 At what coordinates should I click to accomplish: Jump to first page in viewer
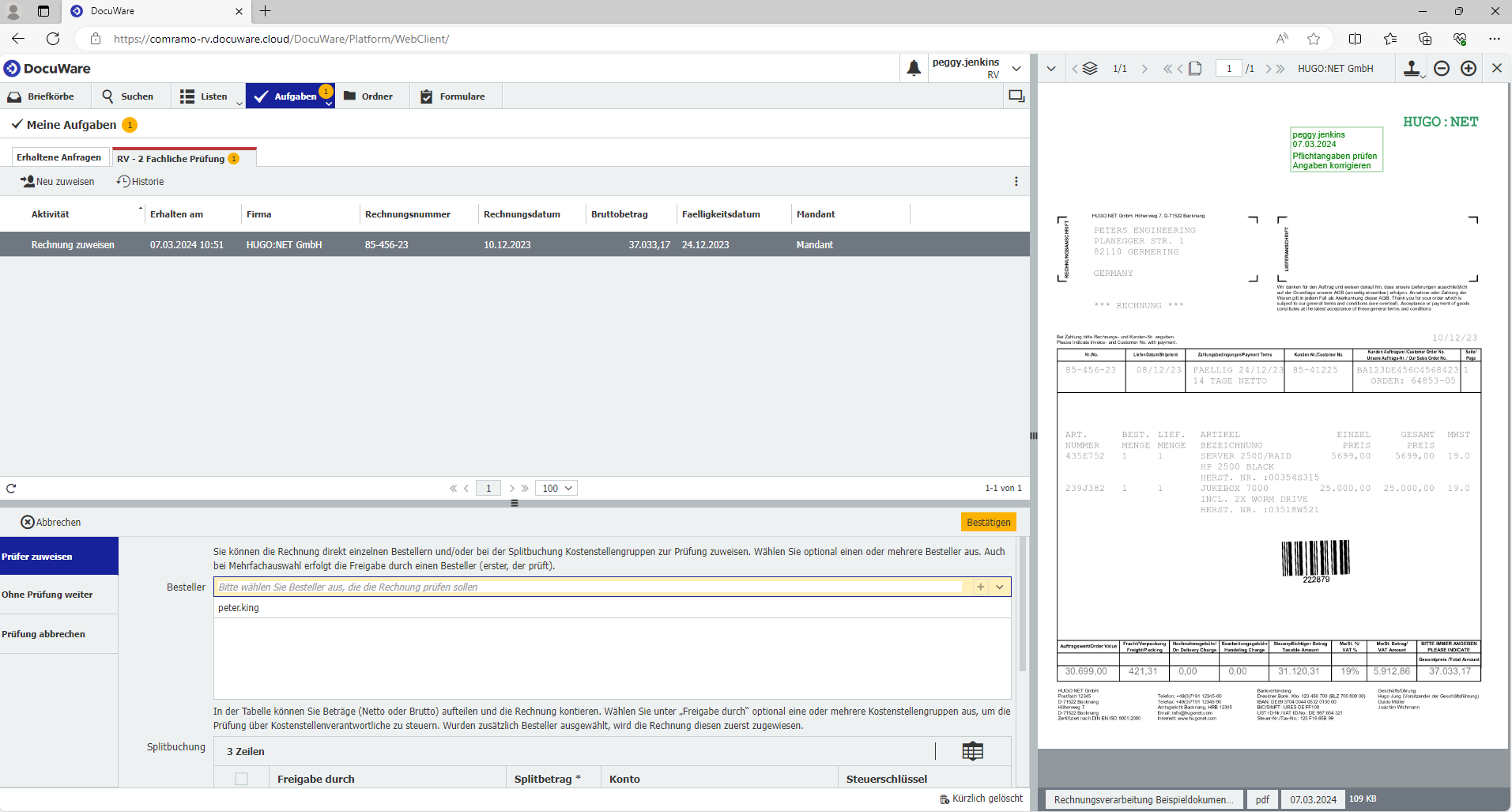[x=1167, y=69]
